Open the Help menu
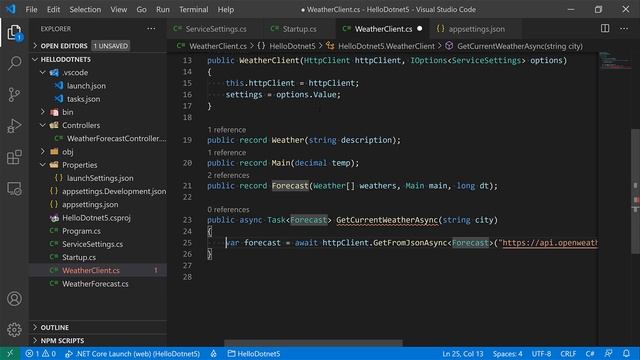The image size is (640, 360). (x=225, y=9)
